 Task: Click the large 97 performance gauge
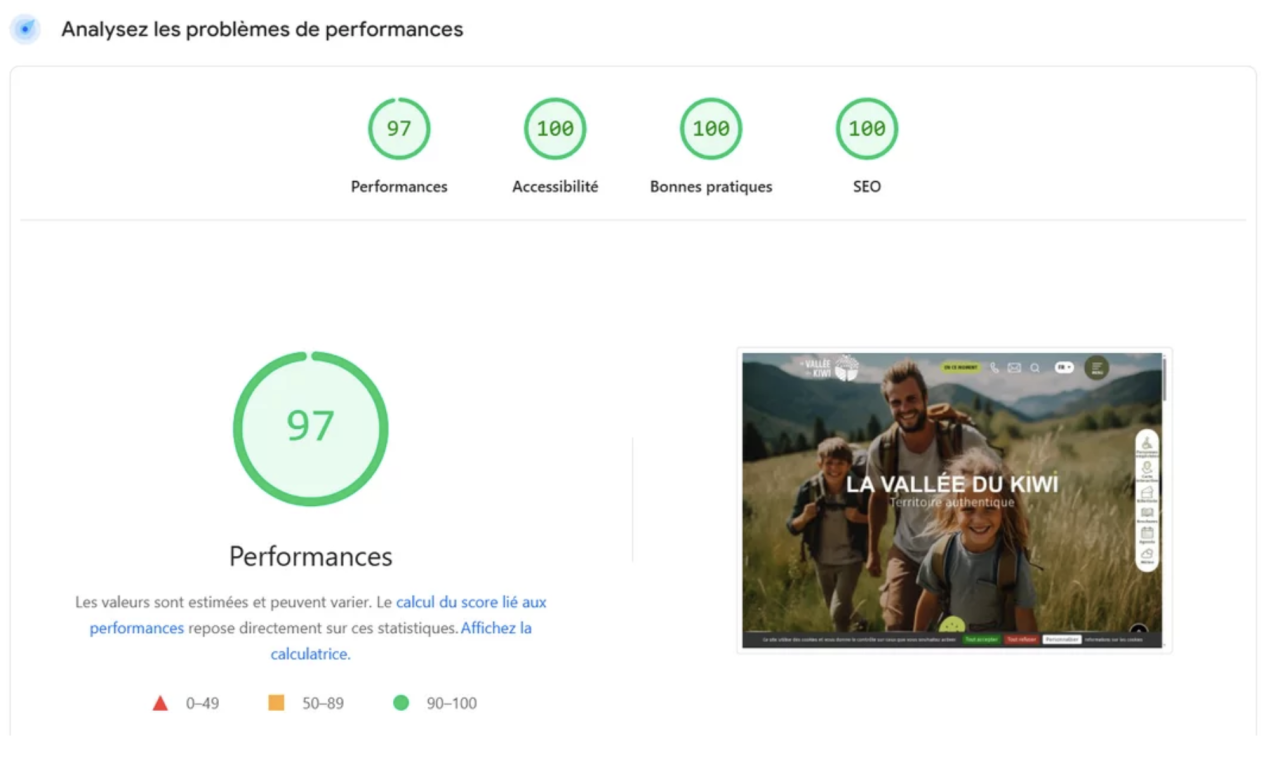(310, 428)
